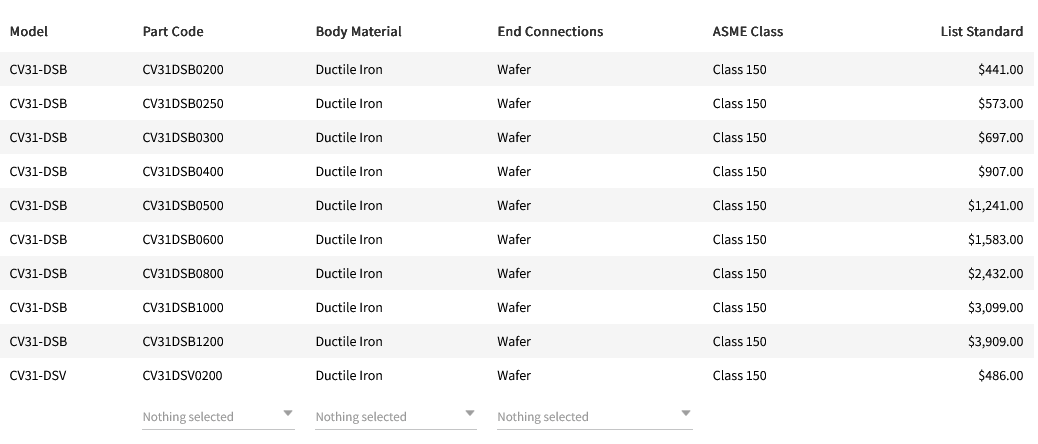This screenshot has height=444, width=1038.
Task: Sort by List Standard price header
Action: [981, 31]
